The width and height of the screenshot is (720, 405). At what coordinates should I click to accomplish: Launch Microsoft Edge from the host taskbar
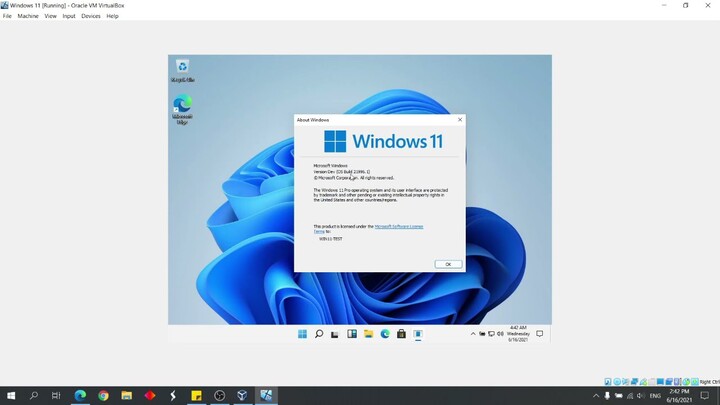click(x=80, y=395)
